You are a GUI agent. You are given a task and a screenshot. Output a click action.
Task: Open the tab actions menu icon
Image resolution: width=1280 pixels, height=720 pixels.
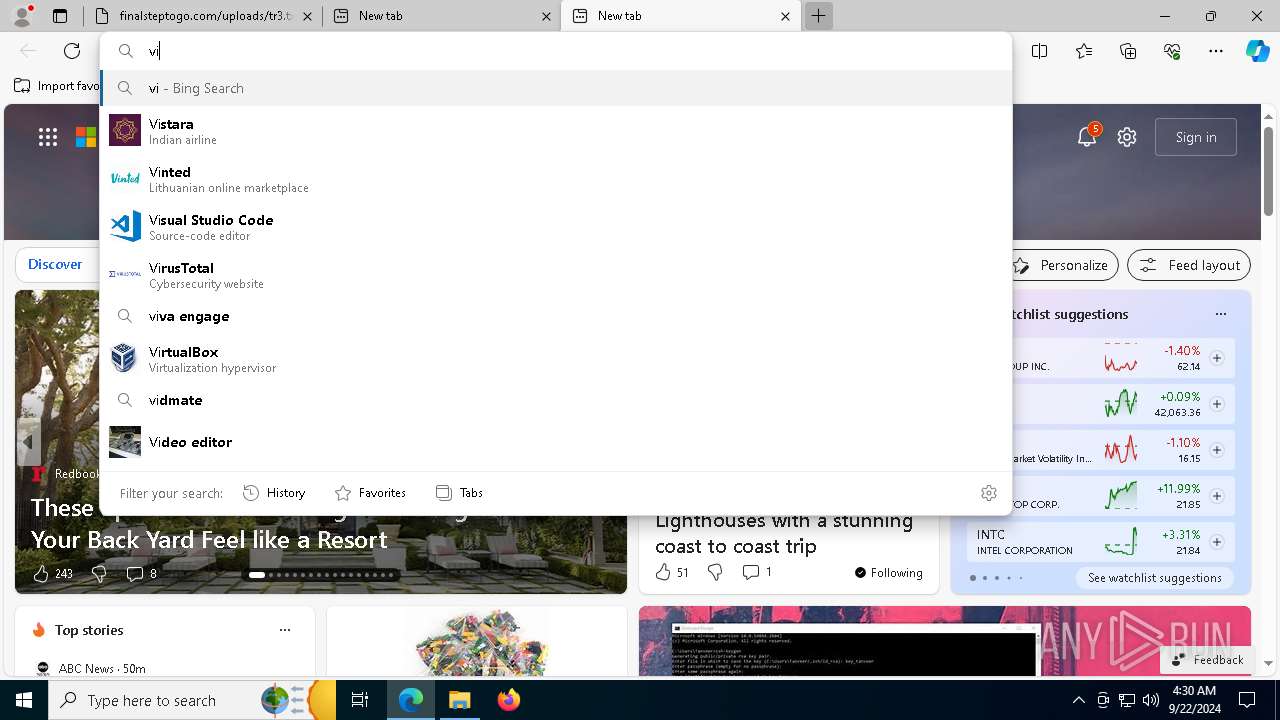point(60,16)
